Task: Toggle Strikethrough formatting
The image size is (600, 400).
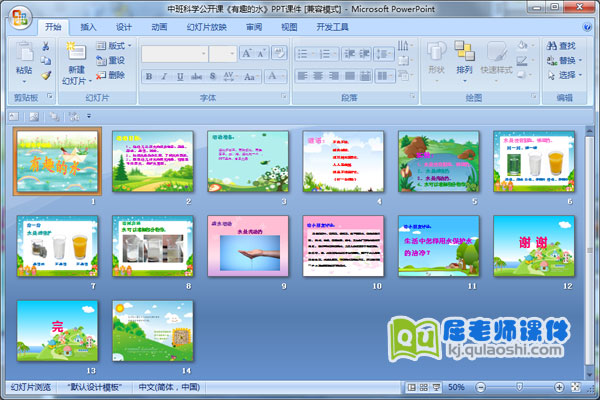Action: click(x=196, y=77)
